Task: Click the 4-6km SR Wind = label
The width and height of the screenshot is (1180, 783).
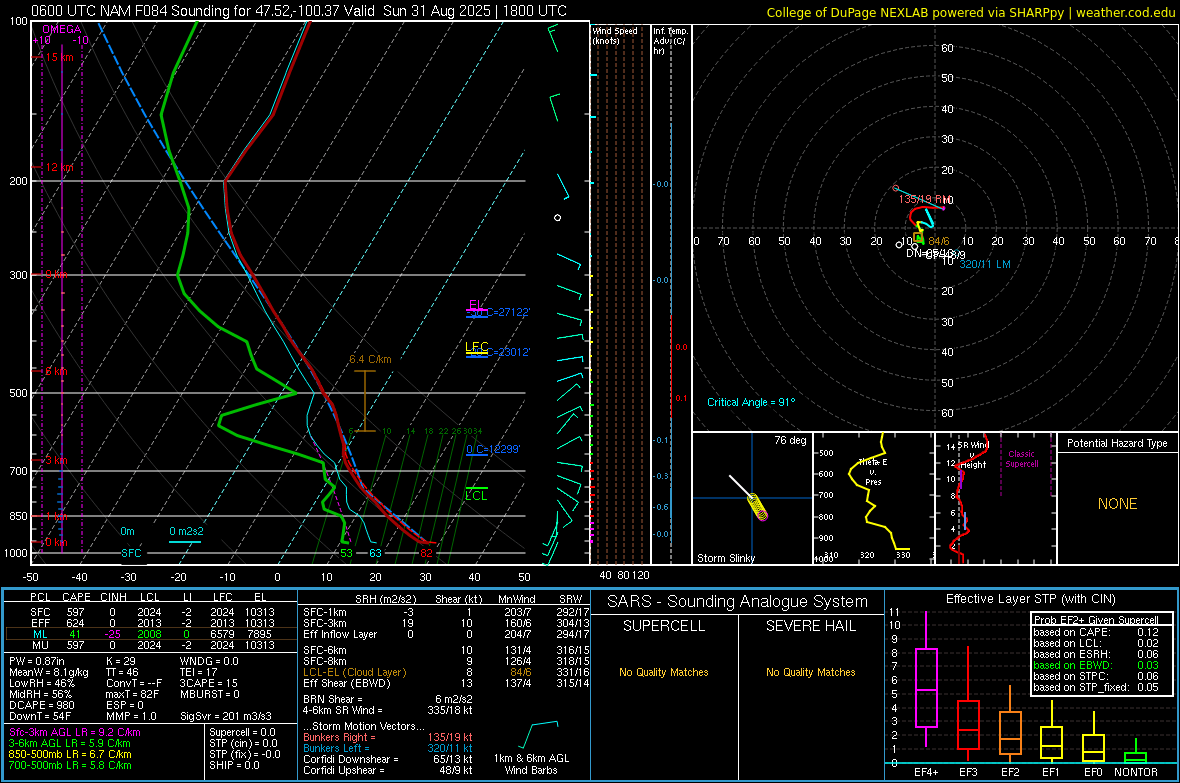Action: tap(343, 710)
